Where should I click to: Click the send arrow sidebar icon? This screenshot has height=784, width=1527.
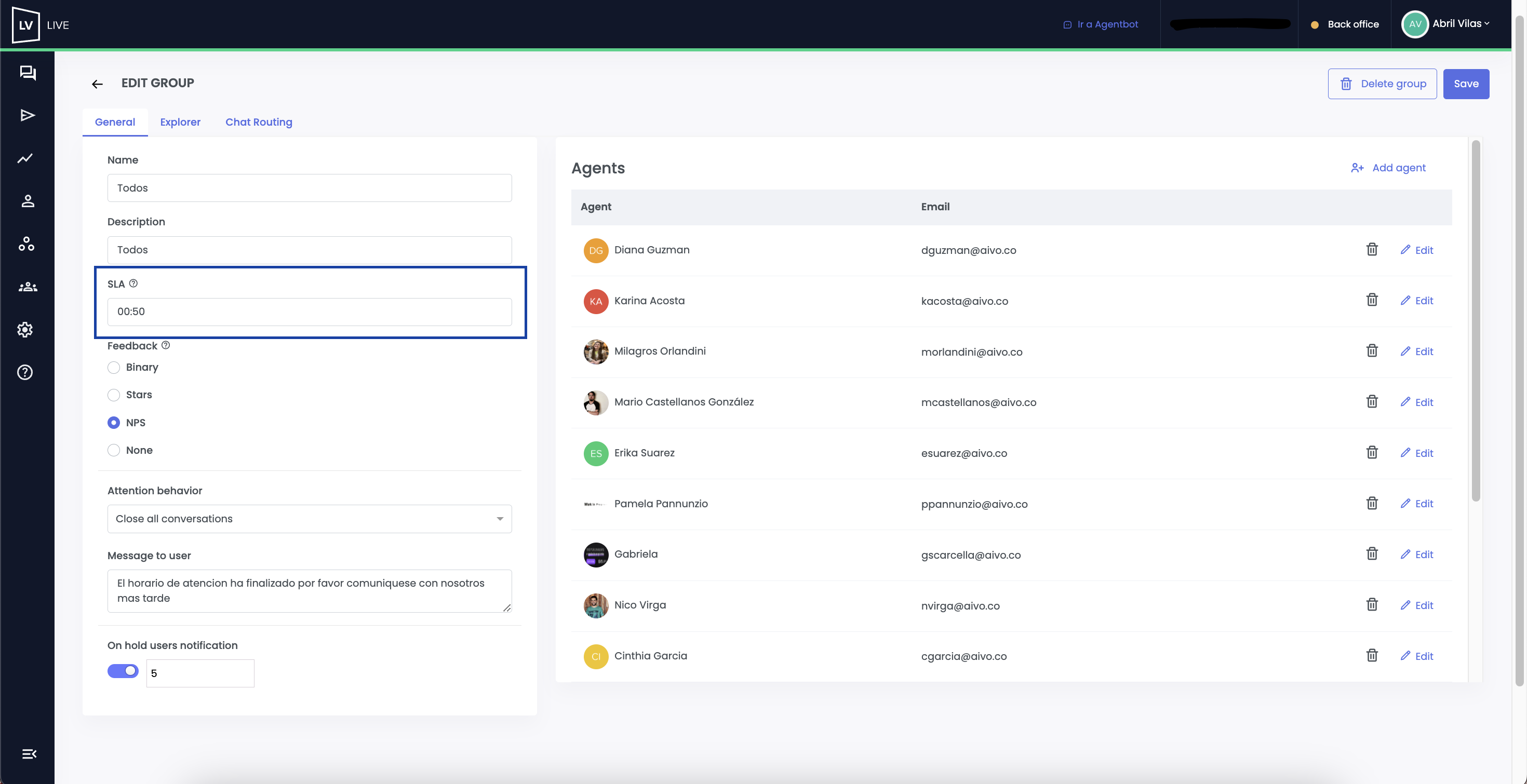click(27, 116)
